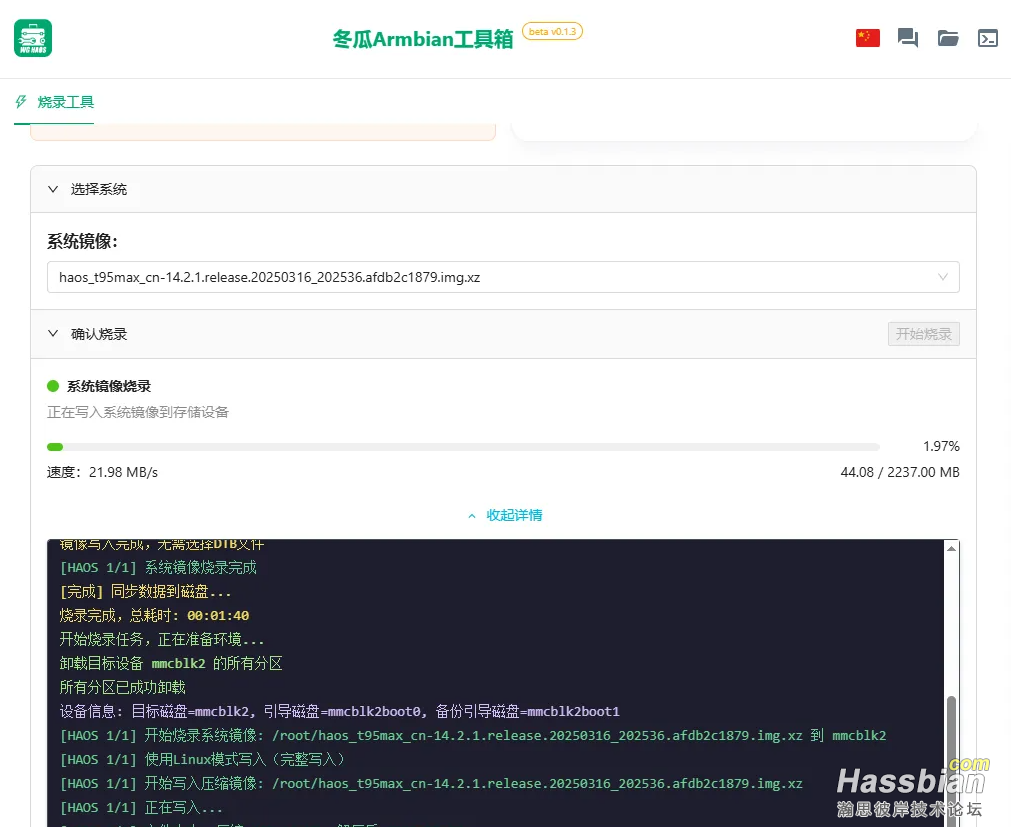Click log line starting with 设备信息: 目标磁盘=mmcblk2
The image size is (1011, 827).
[x=340, y=711]
